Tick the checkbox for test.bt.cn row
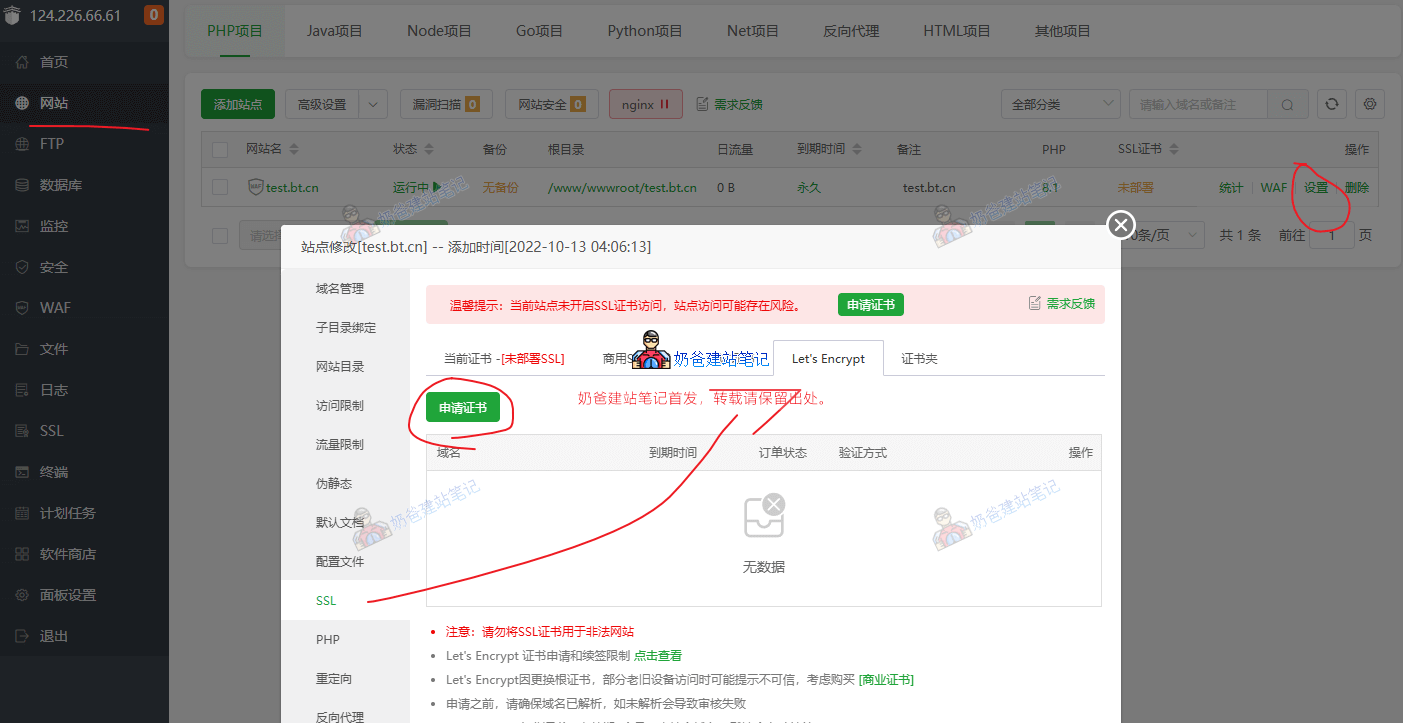Screen dimensions: 1403x723 point(220,187)
